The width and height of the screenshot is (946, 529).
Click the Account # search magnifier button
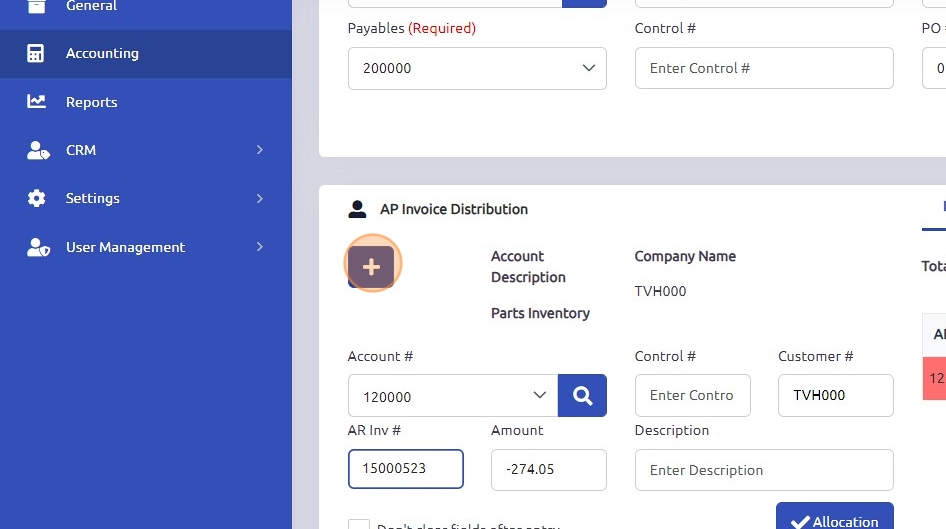[x=582, y=396]
